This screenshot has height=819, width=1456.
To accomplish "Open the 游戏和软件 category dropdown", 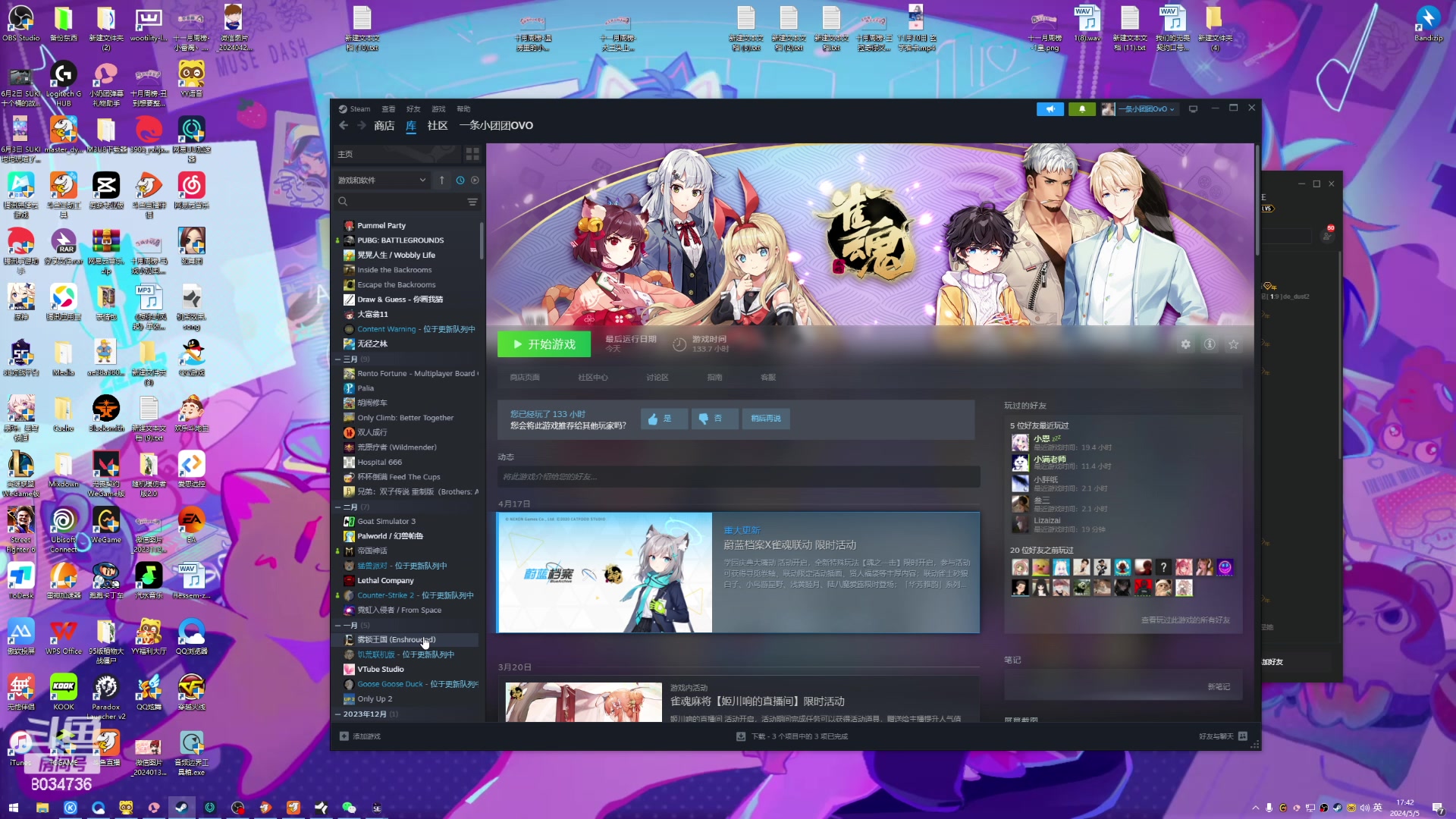I will (382, 180).
